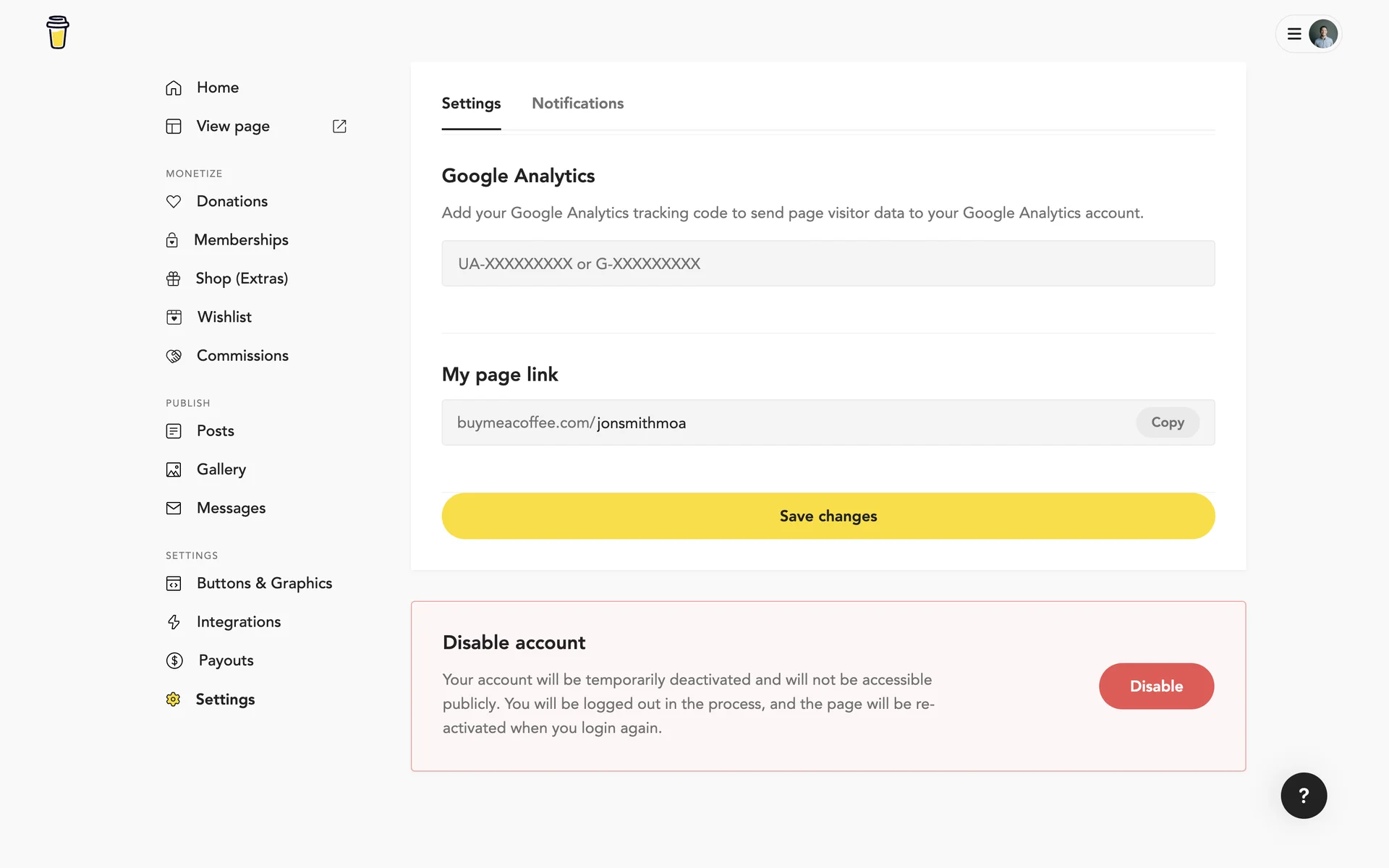This screenshot has height=868, width=1389.
Task: Click the Memberships lock icon
Action: click(172, 240)
